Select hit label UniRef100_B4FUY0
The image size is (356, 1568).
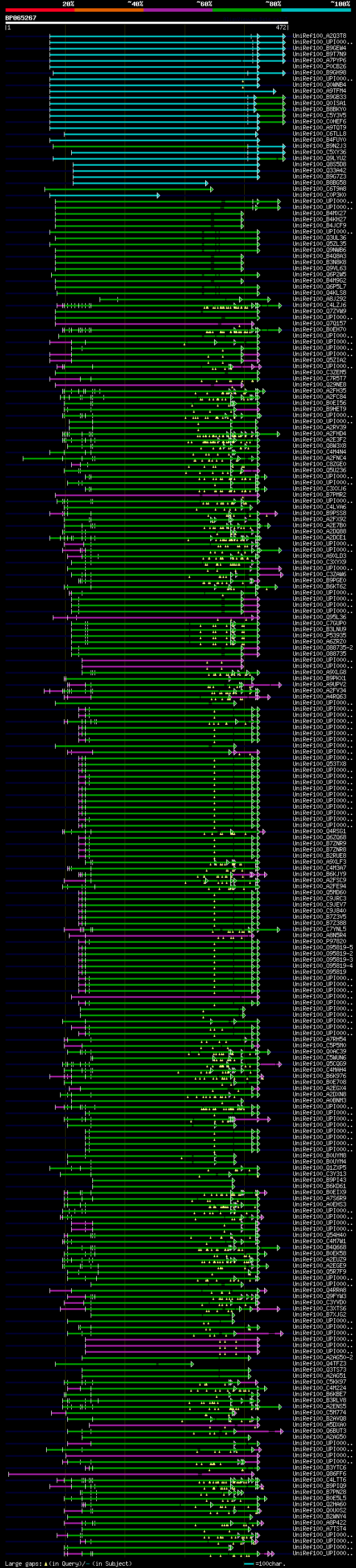319,140
